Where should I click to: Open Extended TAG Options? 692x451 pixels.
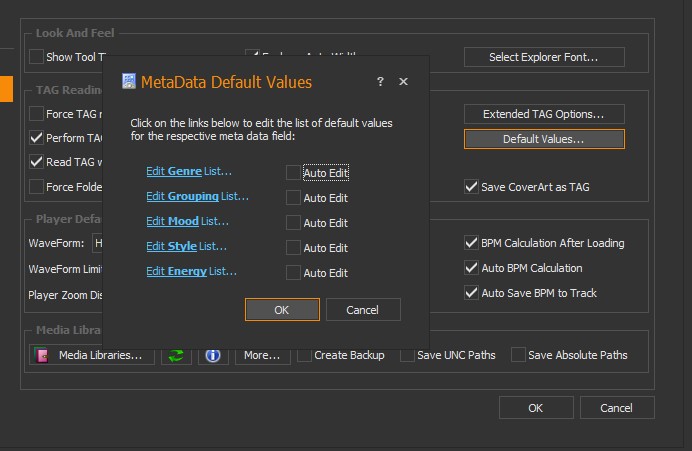click(x=544, y=114)
